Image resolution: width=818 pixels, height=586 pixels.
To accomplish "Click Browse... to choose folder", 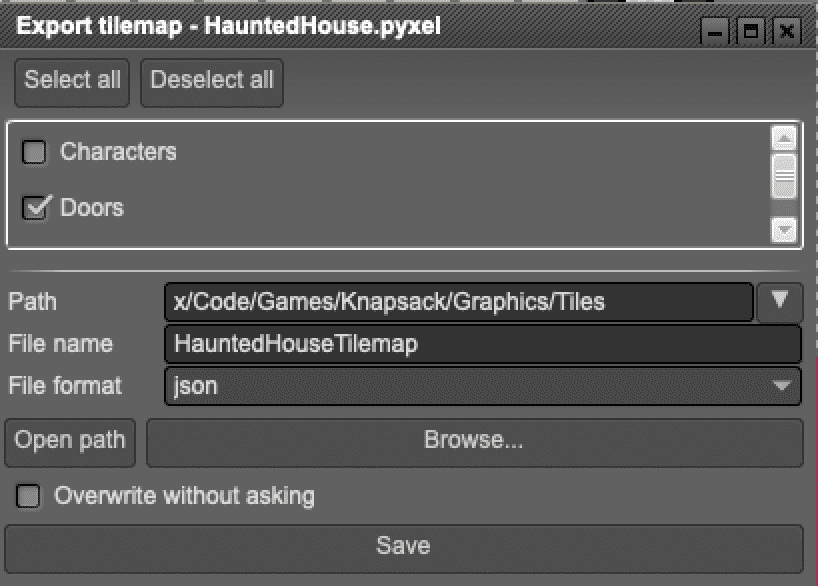I will [x=474, y=441].
